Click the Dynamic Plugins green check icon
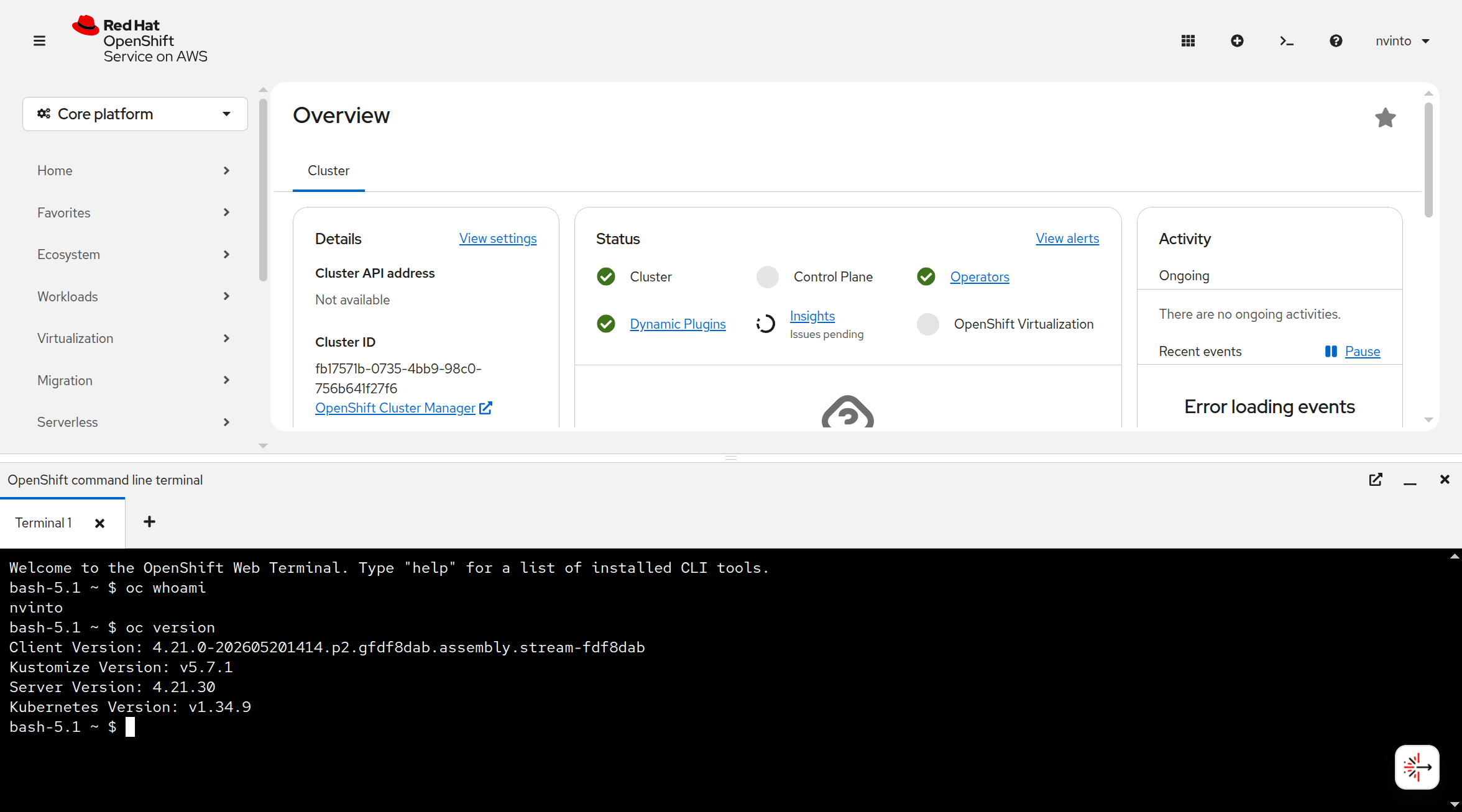Screen dimensions: 1462x812 (606, 324)
